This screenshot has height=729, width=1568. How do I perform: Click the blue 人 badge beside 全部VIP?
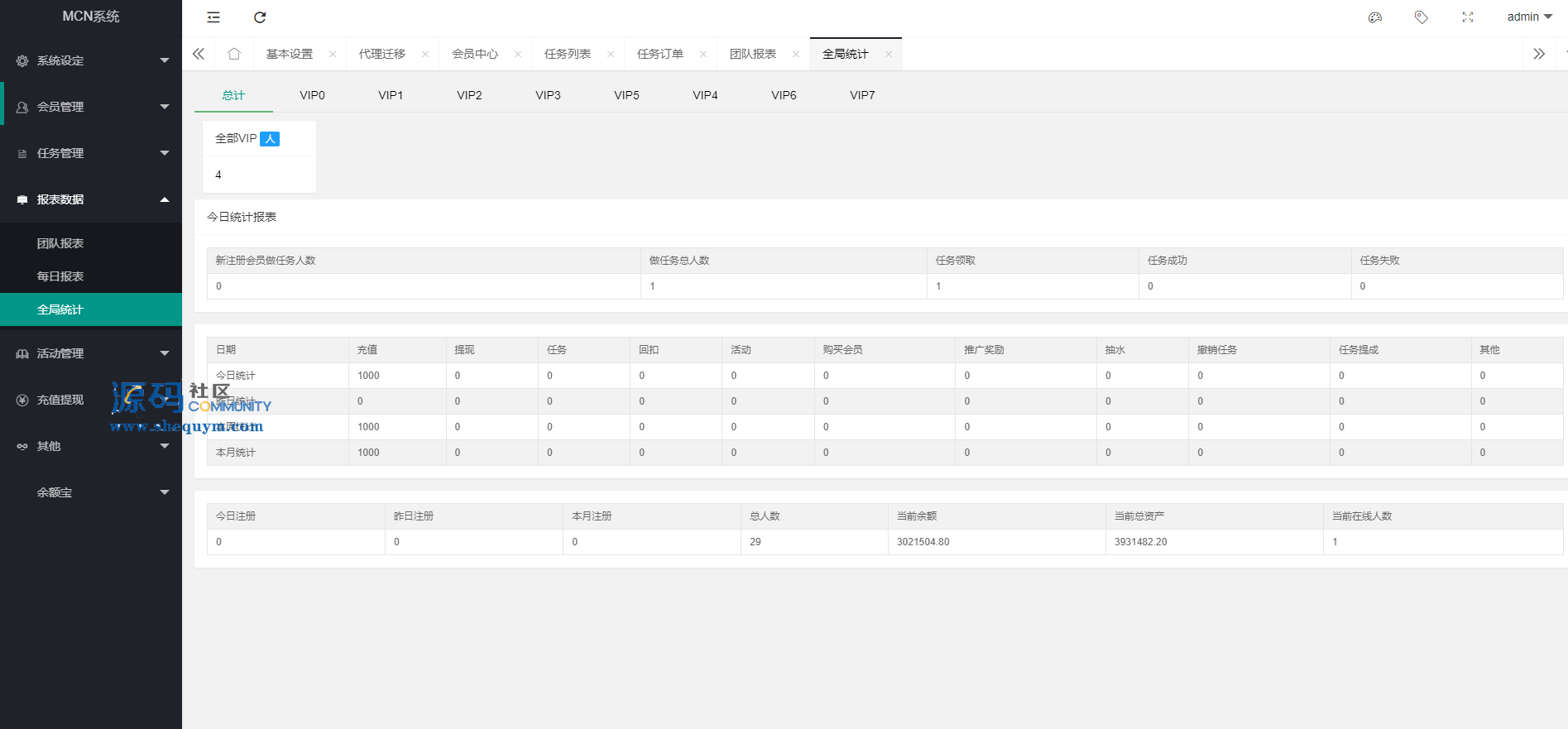coord(270,139)
